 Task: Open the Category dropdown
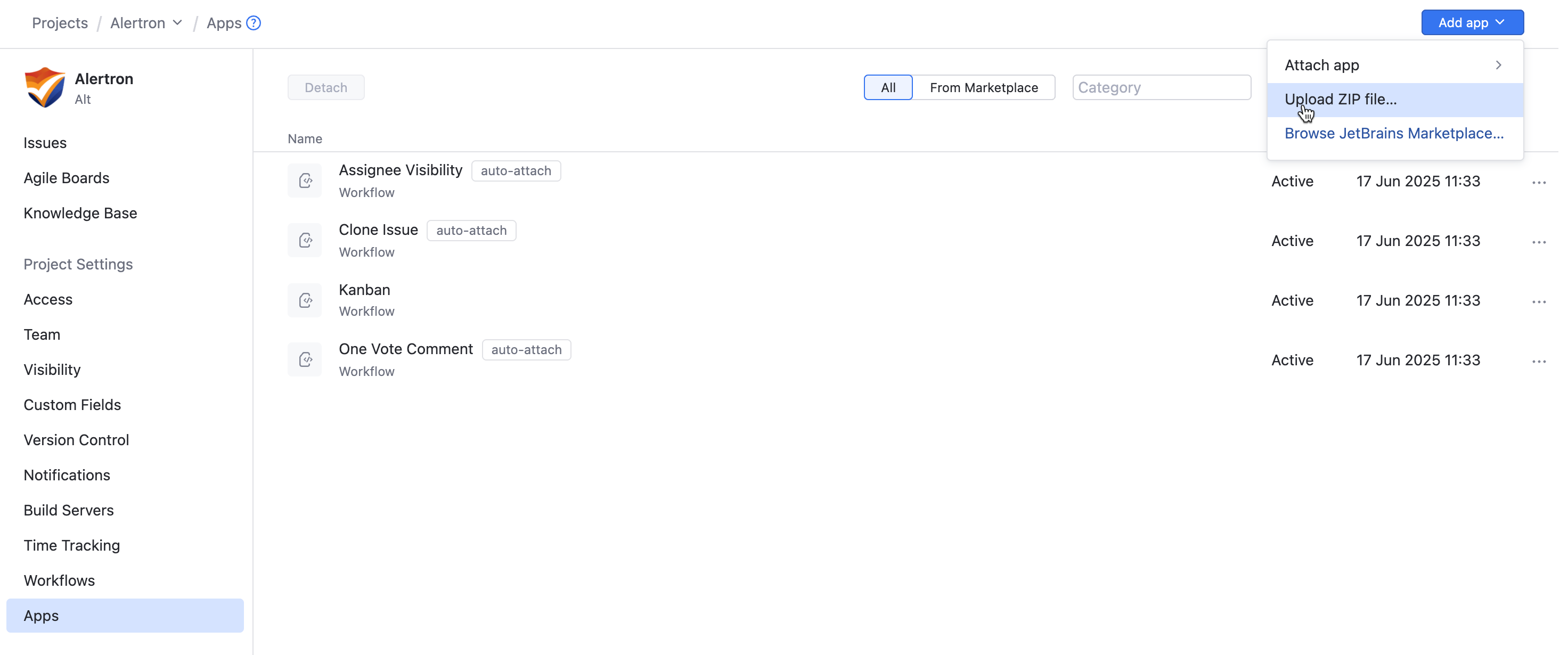tap(1161, 87)
